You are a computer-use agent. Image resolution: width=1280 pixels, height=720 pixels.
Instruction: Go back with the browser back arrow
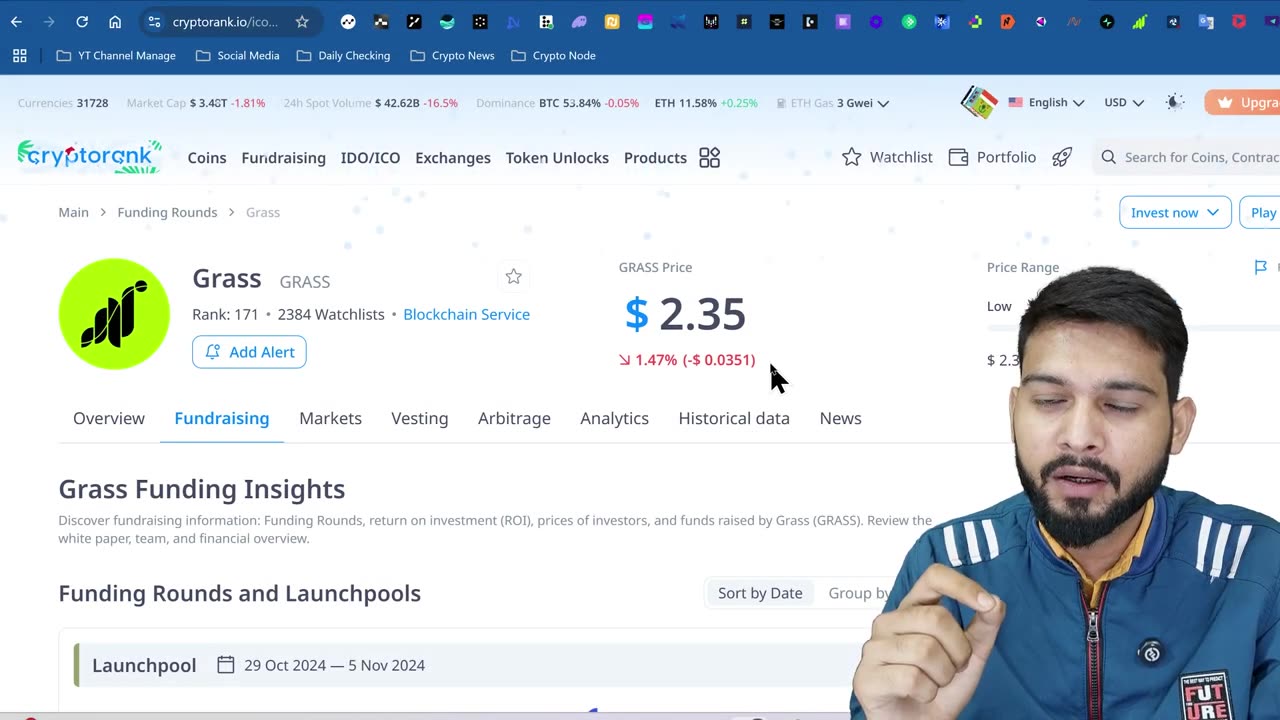[16, 21]
